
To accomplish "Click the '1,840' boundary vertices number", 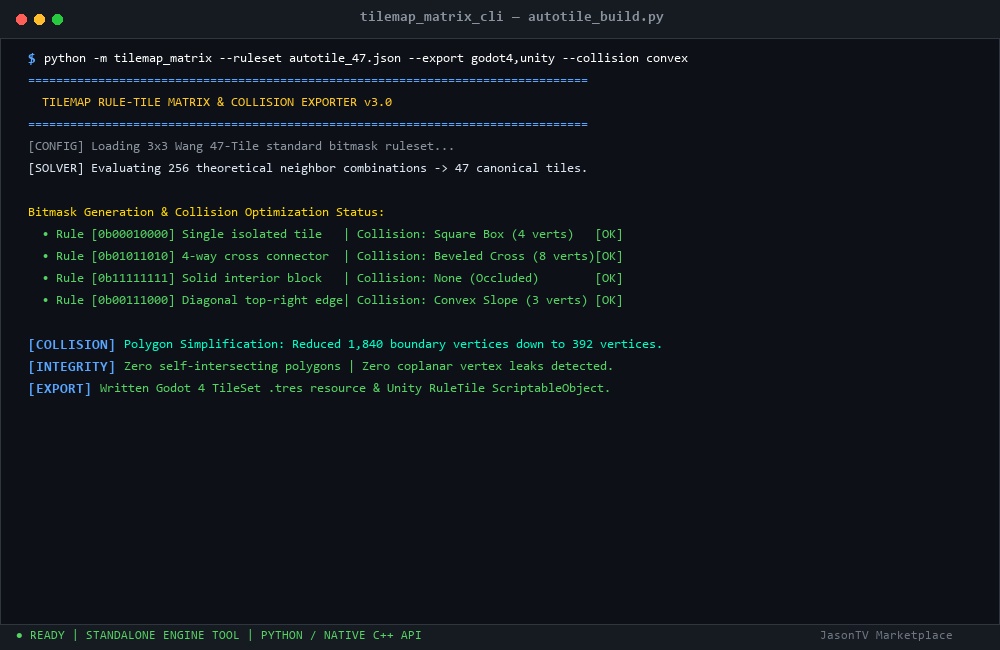I will [365, 344].
